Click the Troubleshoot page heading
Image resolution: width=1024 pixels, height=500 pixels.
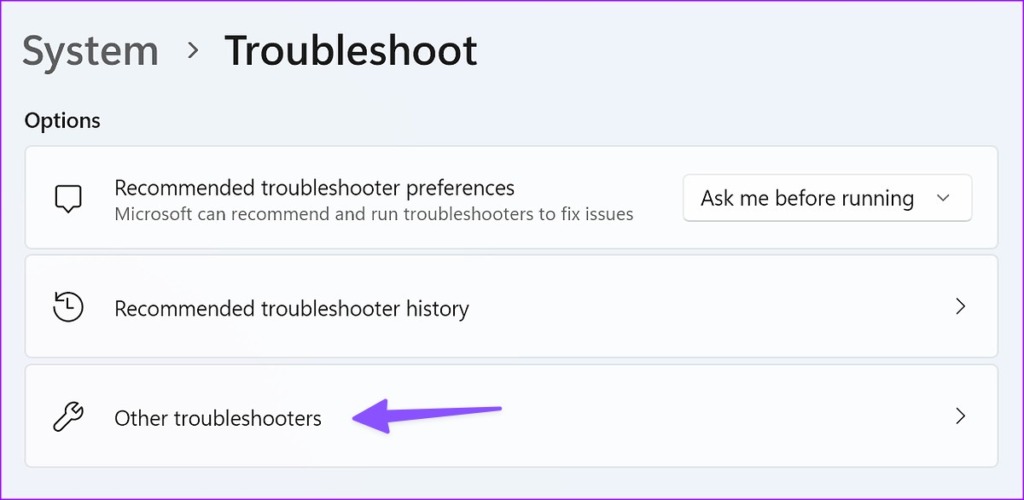pos(350,51)
